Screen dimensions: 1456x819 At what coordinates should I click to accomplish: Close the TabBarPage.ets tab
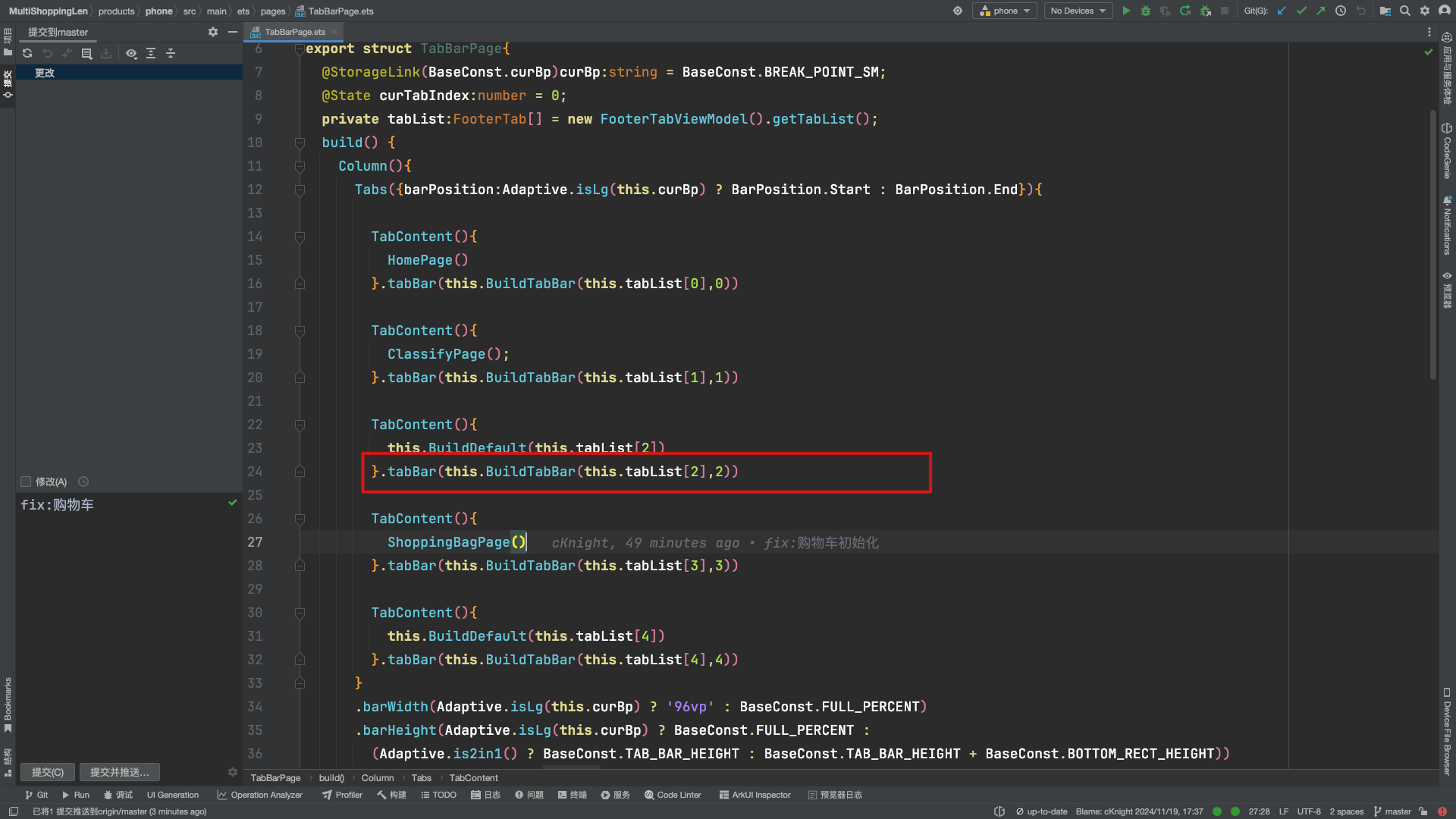(334, 32)
